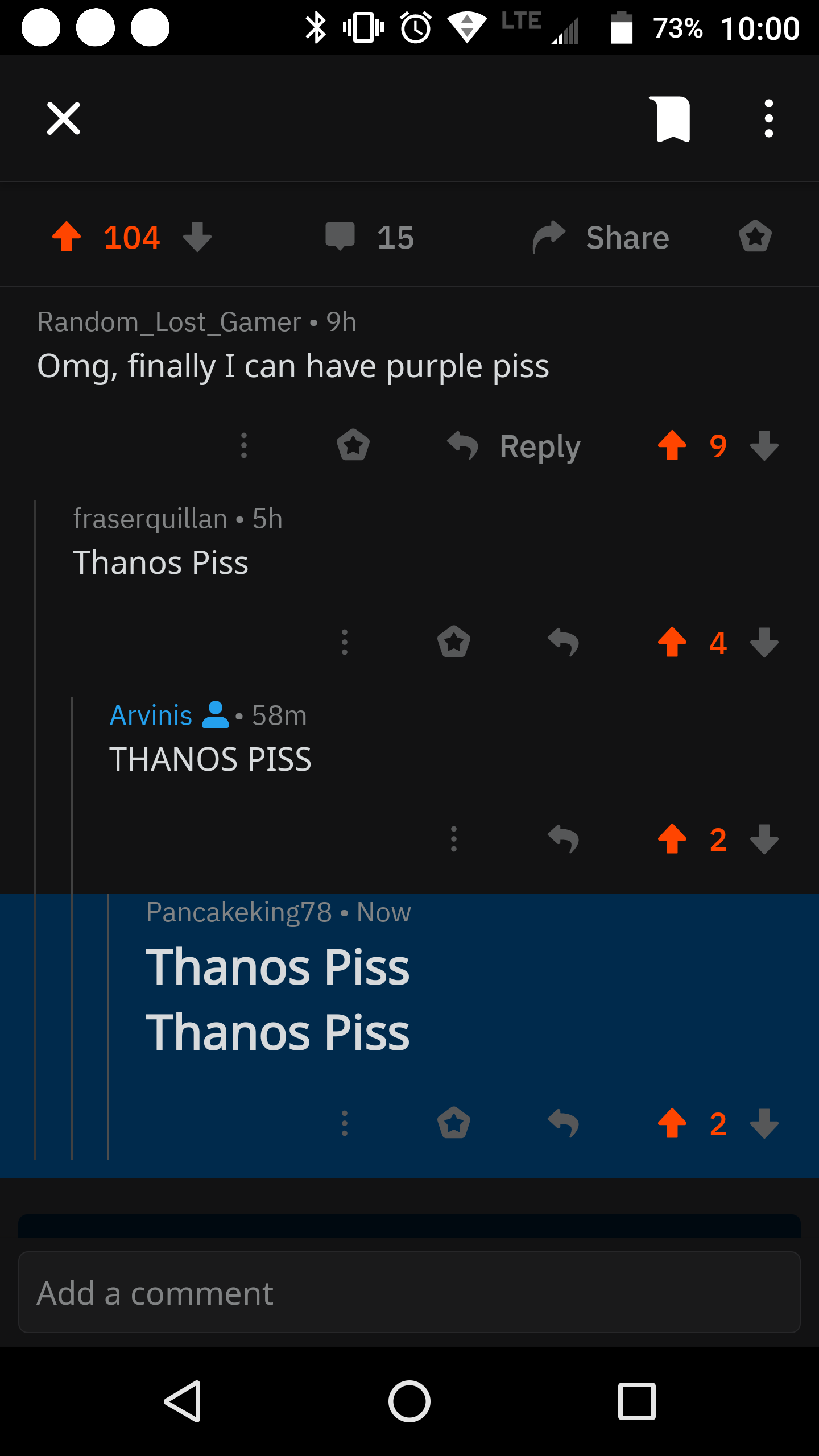Bookmark the post using the save icon
This screenshot has height=1456, width=819.
point(671,118)
